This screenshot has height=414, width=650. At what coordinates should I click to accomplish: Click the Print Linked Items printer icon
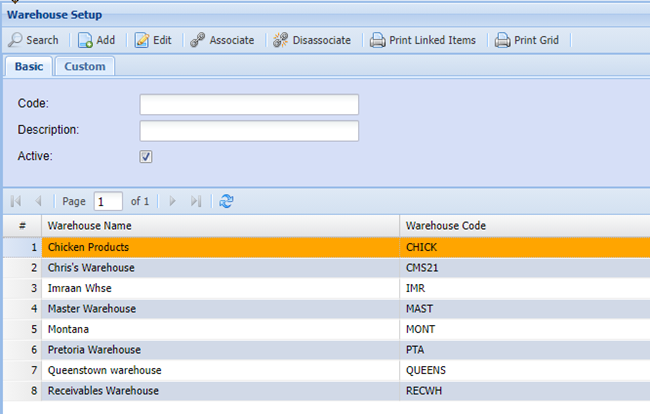[377, 40]
